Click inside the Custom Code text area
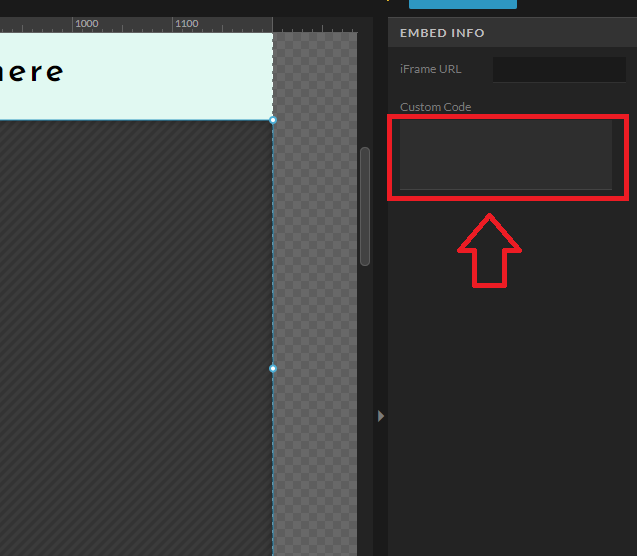This screenshot has width=637, height=556. 506,154
